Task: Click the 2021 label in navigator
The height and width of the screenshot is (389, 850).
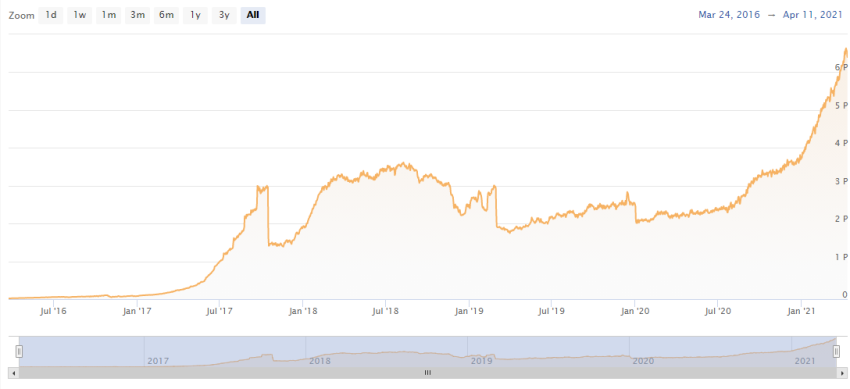Action: pyautogui.click(x=804, y=361)
